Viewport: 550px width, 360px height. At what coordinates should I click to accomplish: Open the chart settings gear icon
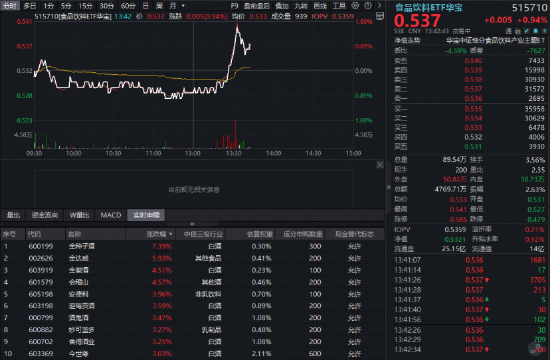click(x=355, y=6)
